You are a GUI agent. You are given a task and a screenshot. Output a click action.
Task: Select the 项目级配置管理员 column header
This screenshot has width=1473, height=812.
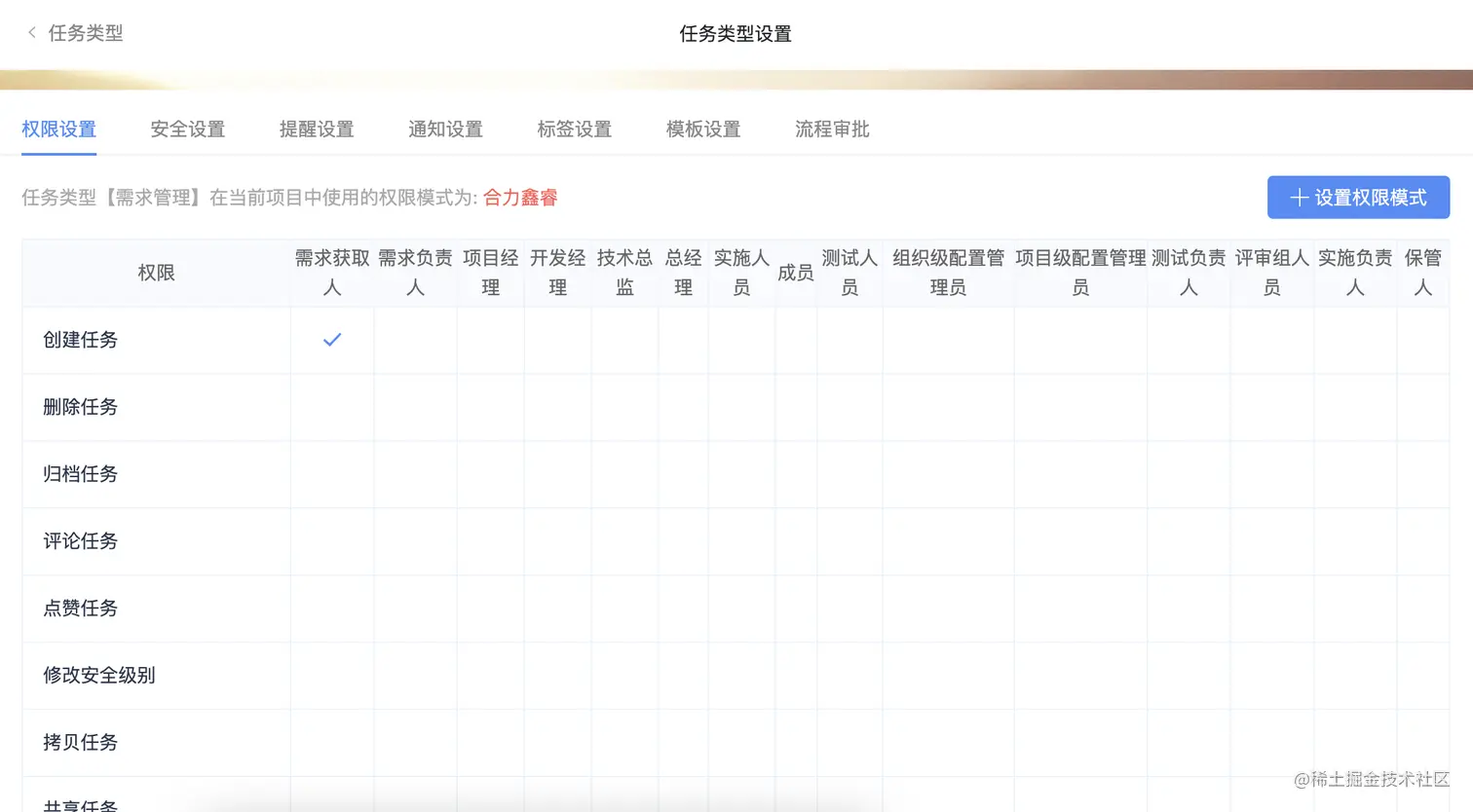(x=1080, y=273)
